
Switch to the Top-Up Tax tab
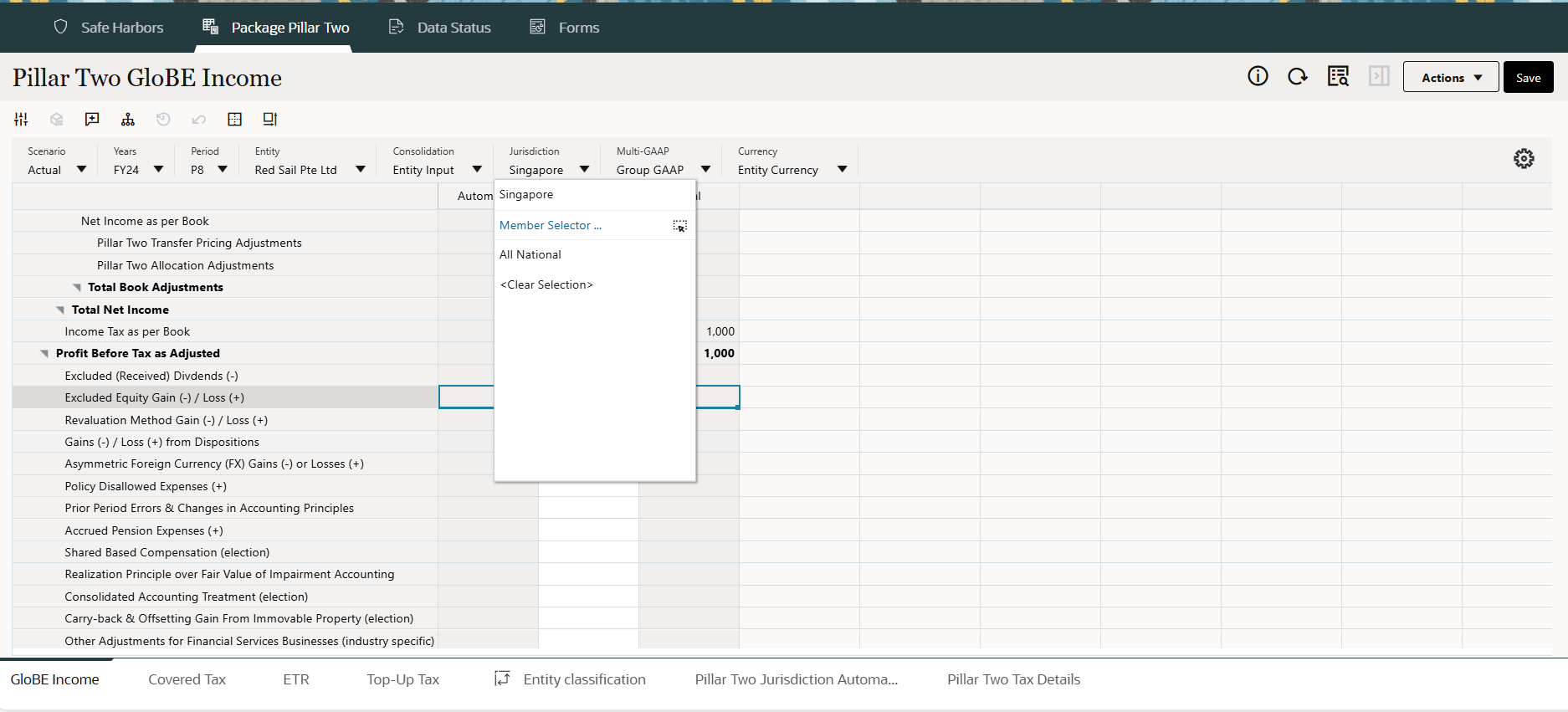(x=402, y=679)
